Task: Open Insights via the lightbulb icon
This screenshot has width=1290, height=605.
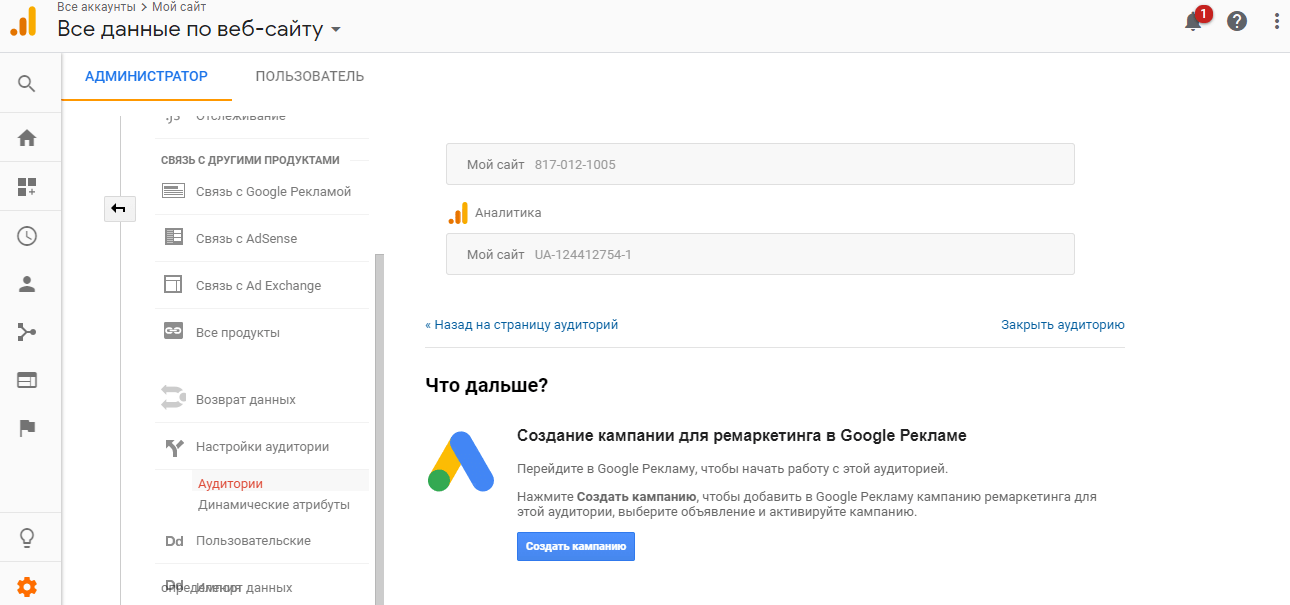Action: point(27,537)
